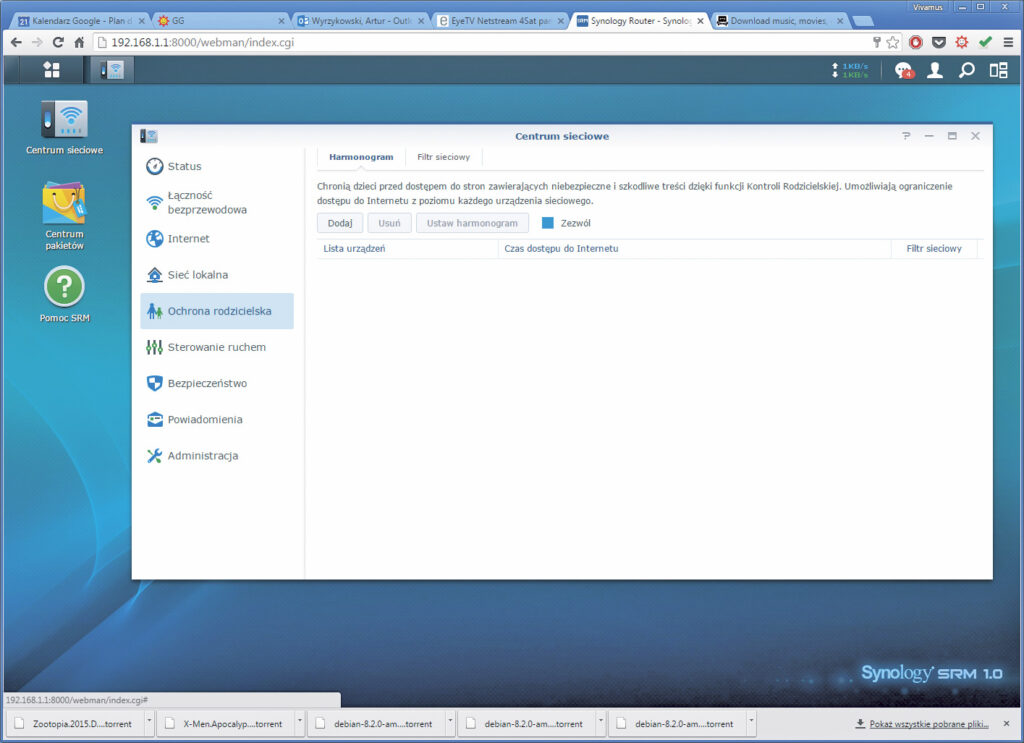Click the user account icon
Viewport: 1024px width, 743px height.
[x=934, y=70]
